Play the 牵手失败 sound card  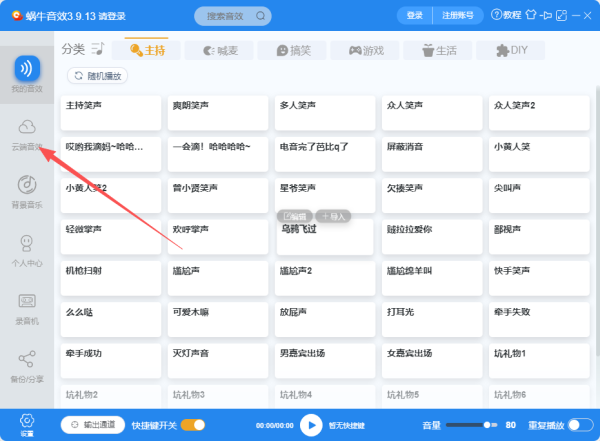coord(540,320)
